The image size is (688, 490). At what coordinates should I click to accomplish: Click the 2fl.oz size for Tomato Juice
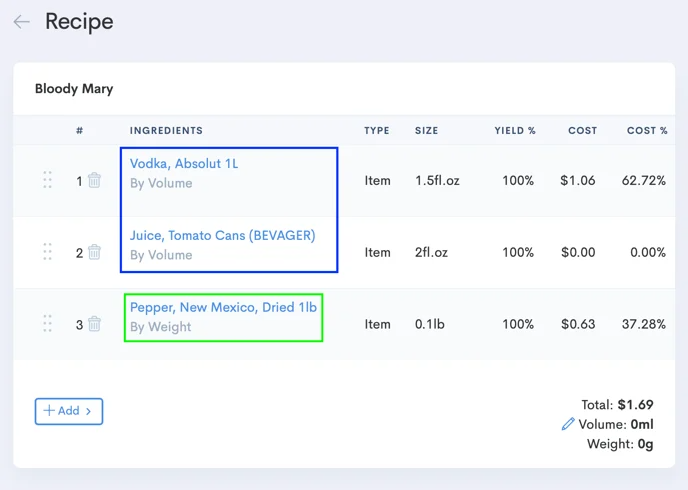tap(430, 253)
